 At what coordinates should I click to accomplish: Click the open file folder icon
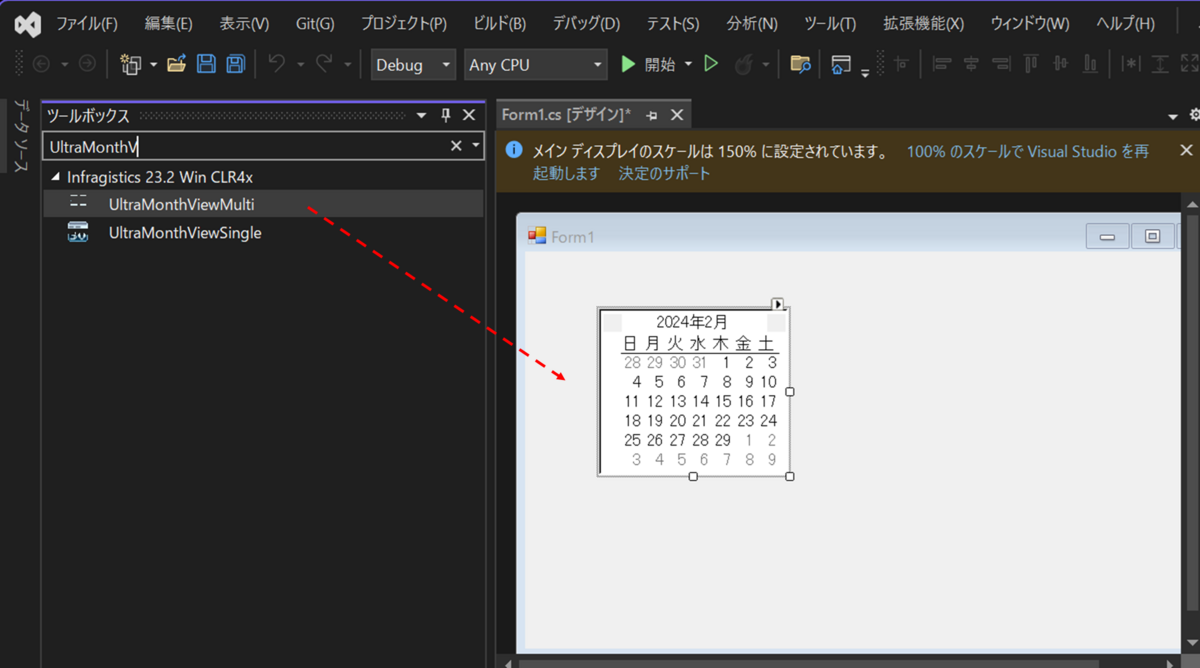tap(177, 64)
